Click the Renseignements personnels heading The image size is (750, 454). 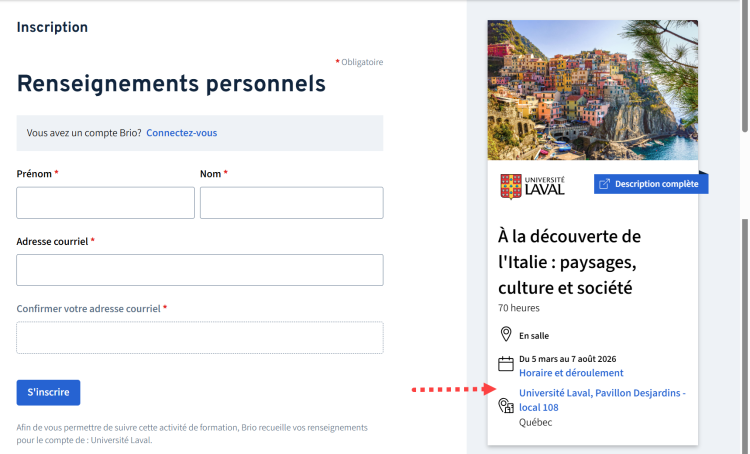pyautogui.click(x=171, y=84)
